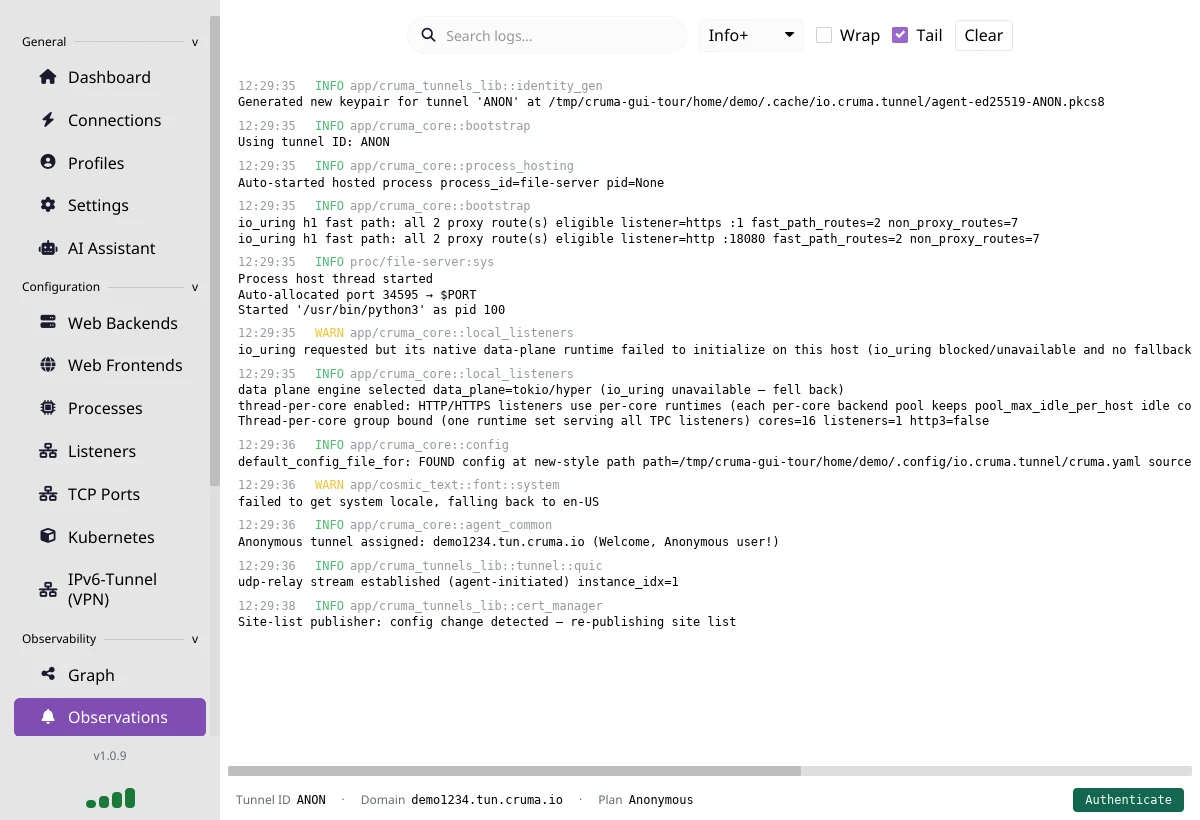Click the 'Process host thread started' log line
Viewport: 1200px width, 820px height.
[x=335, y=279]
